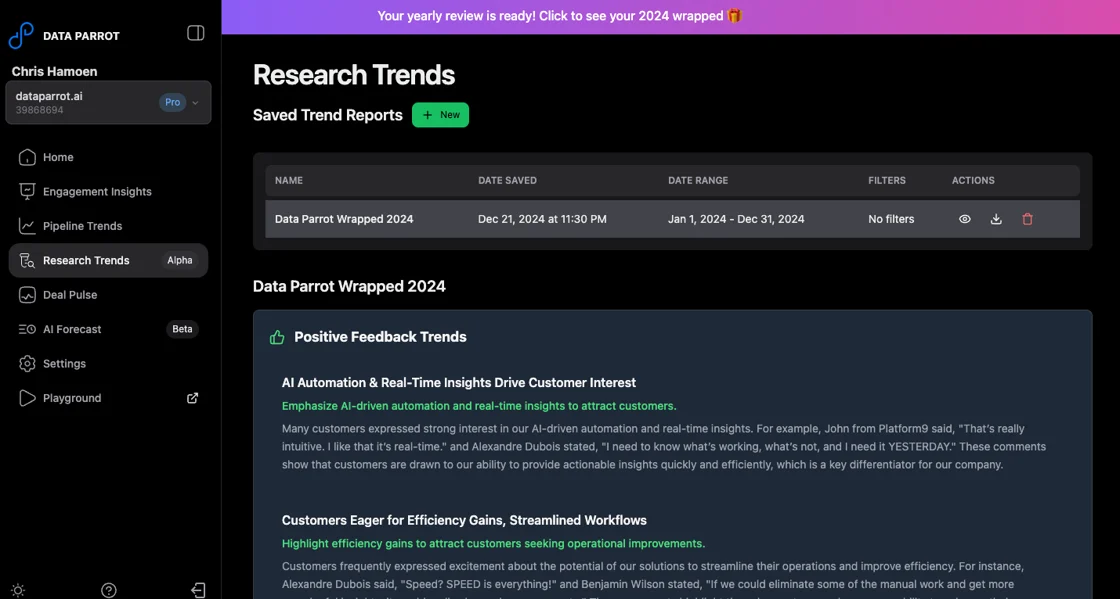Viewport: 1120px width, 599px height.
Task: Go to Deal Pulse
Action: (x=70, y=294)
